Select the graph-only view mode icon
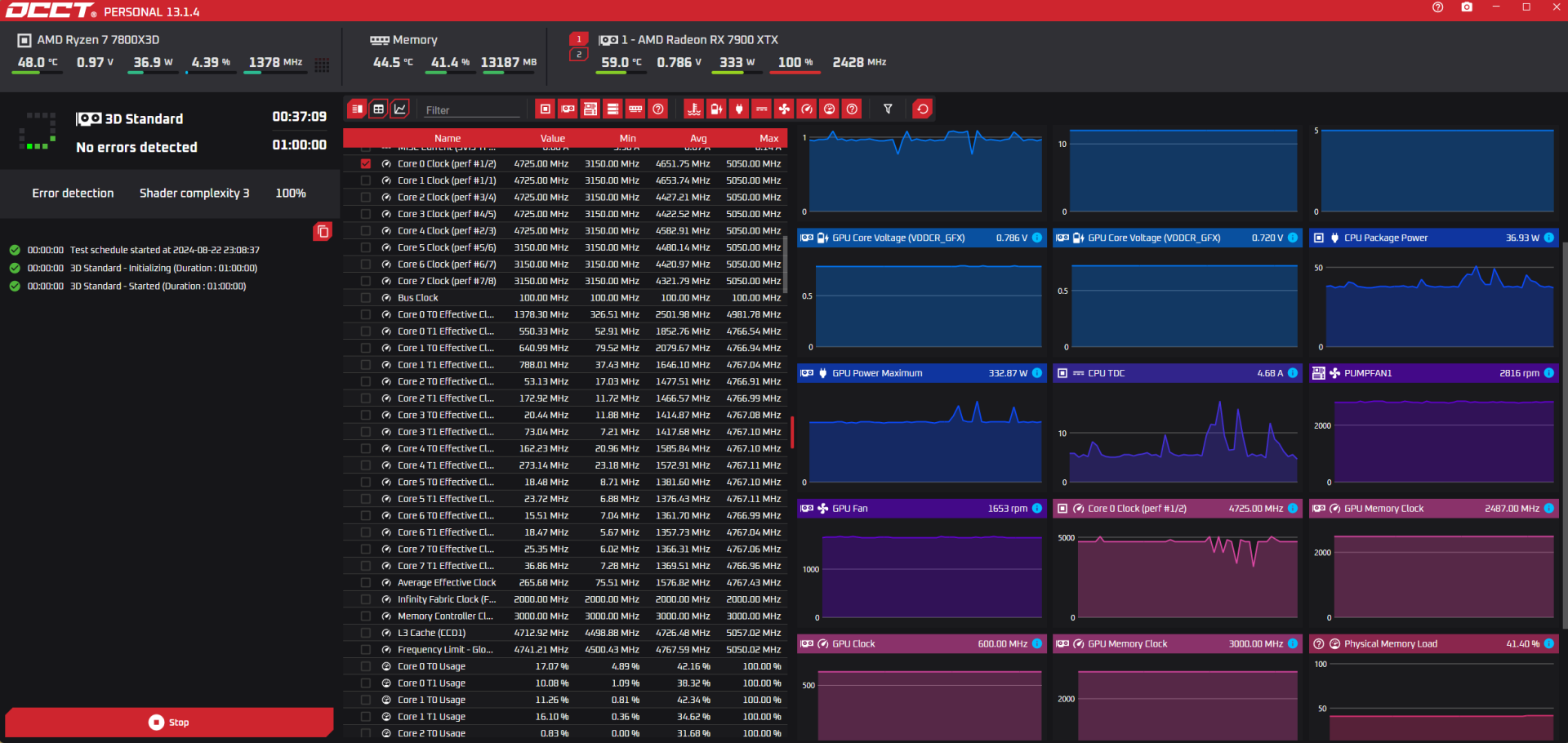 400,109
